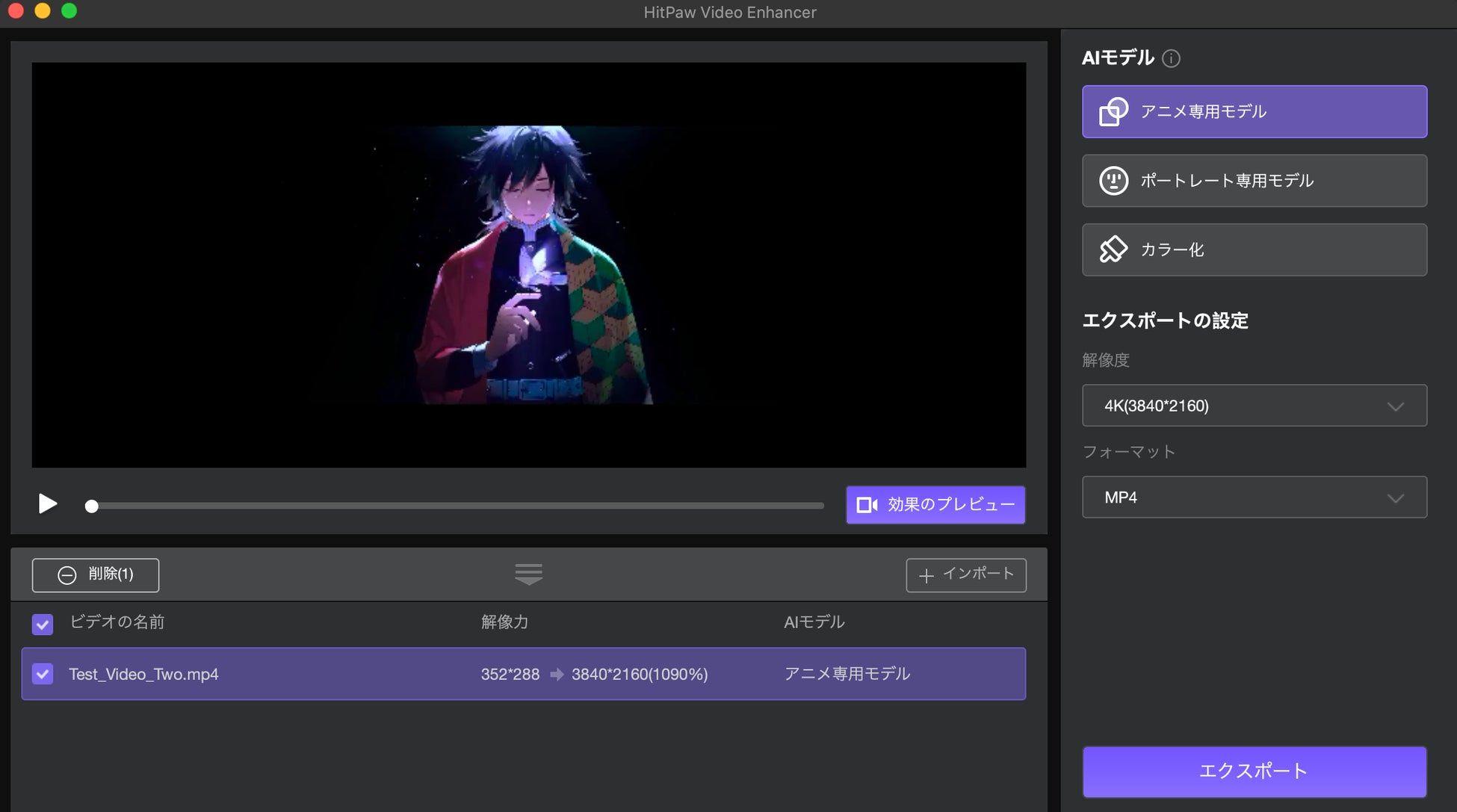The height and width of the screenshot is (812, 1457).
Task: Collapse the video list panel handle
Action: (x=528, y=574)
